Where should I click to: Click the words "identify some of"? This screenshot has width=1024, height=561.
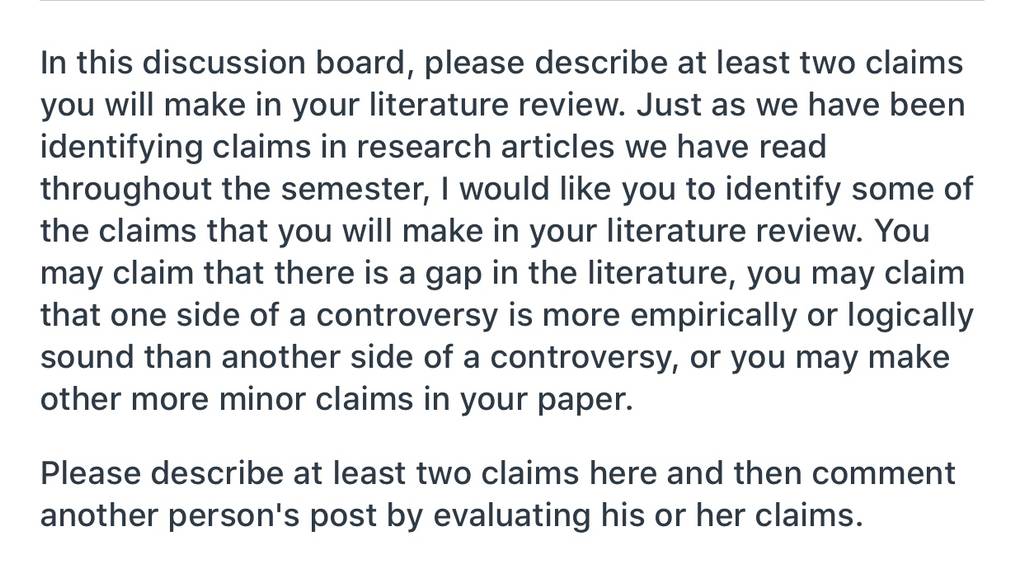click(849, 189)
